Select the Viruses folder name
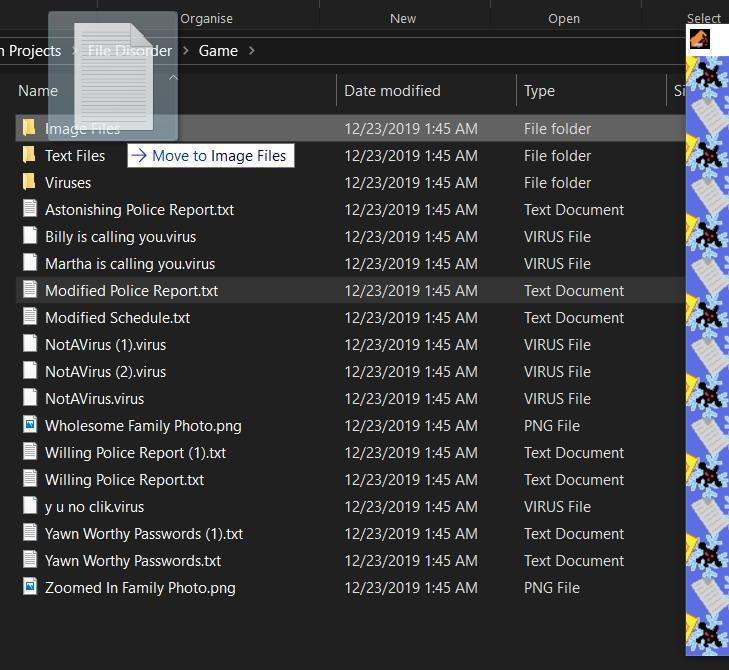Viewport: 729px width, 670px height. (68, 183)
